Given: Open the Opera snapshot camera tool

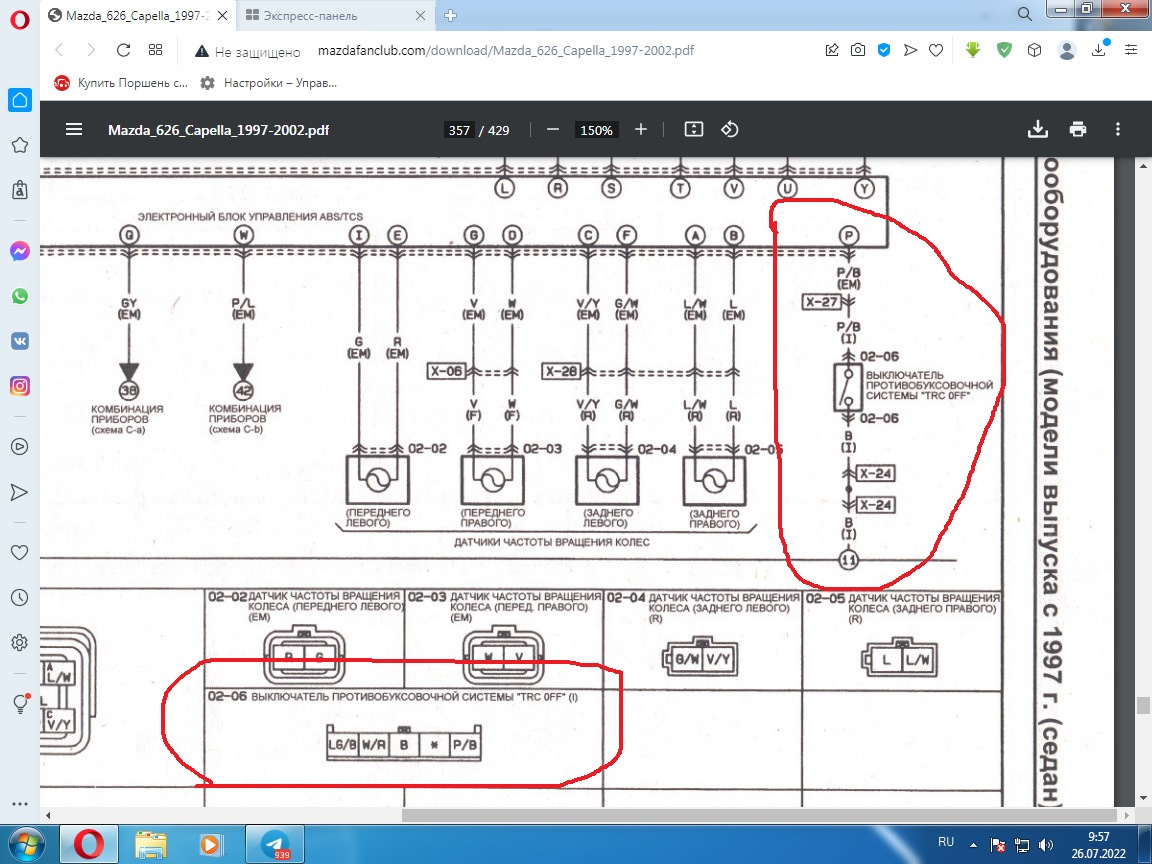Looking at the screenshot, I should pyautogui.click(x=858, y=50).
